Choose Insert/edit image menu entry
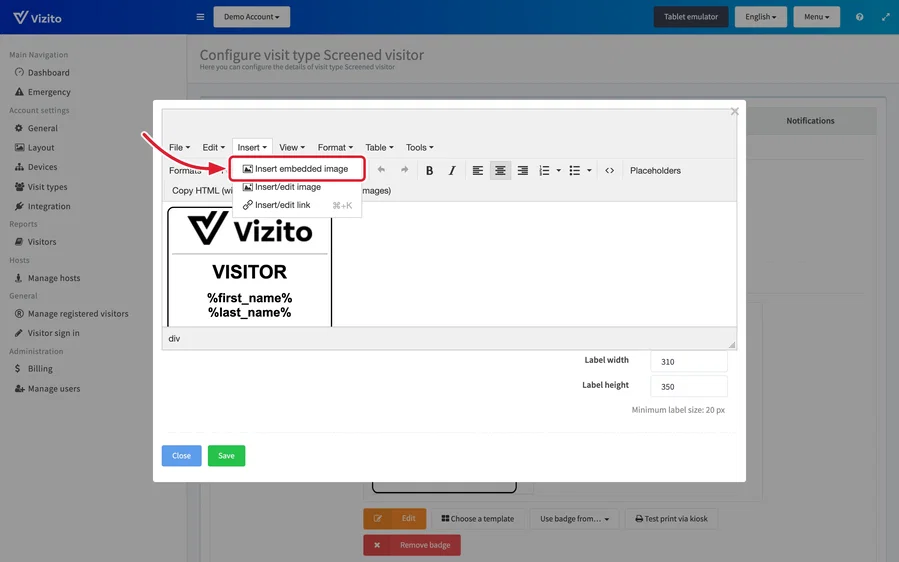899x562 pixels. pos(297,187)
